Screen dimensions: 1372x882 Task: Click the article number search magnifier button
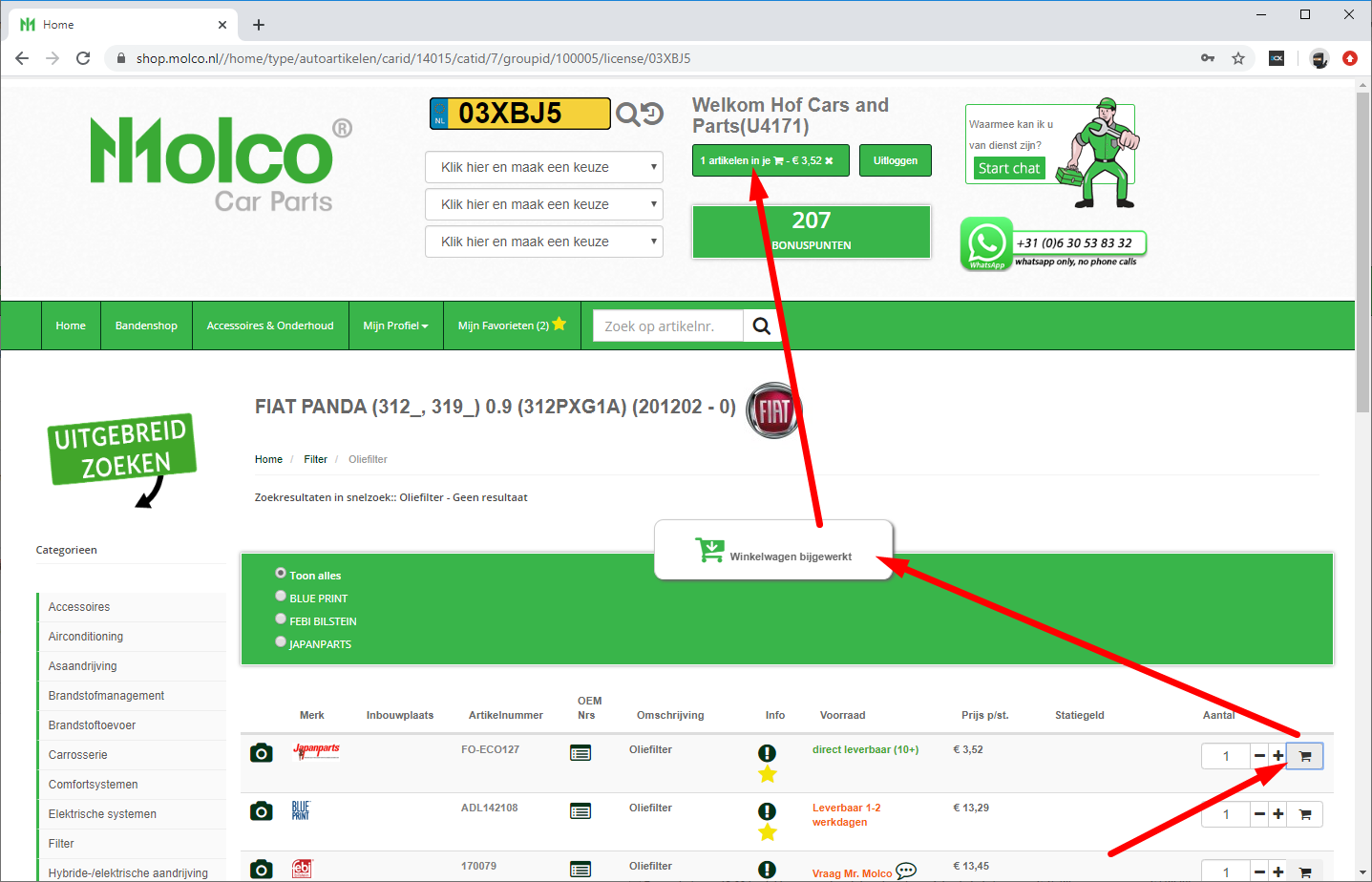tap(761, 325)
